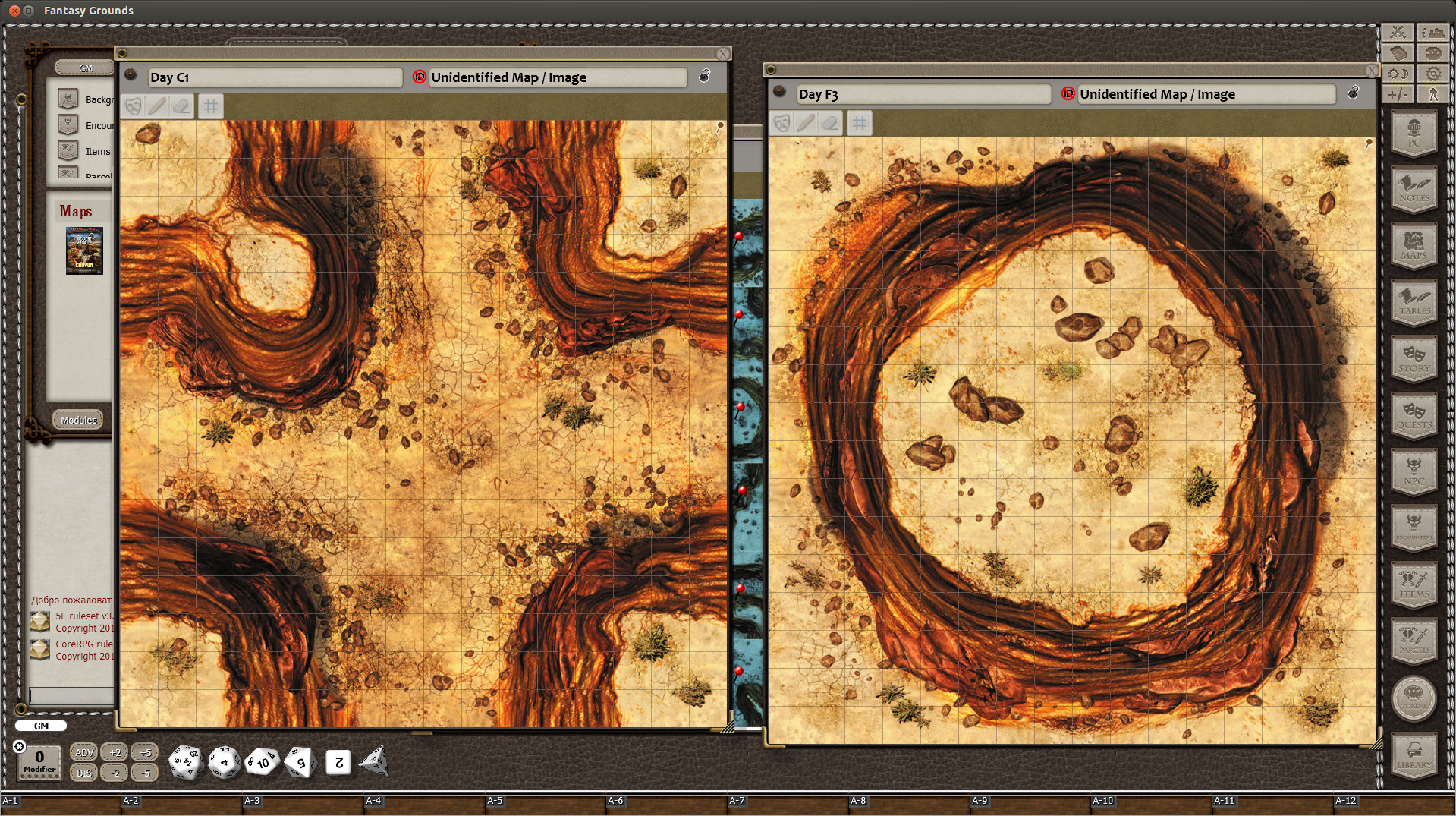Viewport: 1456px width, 816px height.
Task: Enable the ADV advantage modifier
Action: click(83, 752)
